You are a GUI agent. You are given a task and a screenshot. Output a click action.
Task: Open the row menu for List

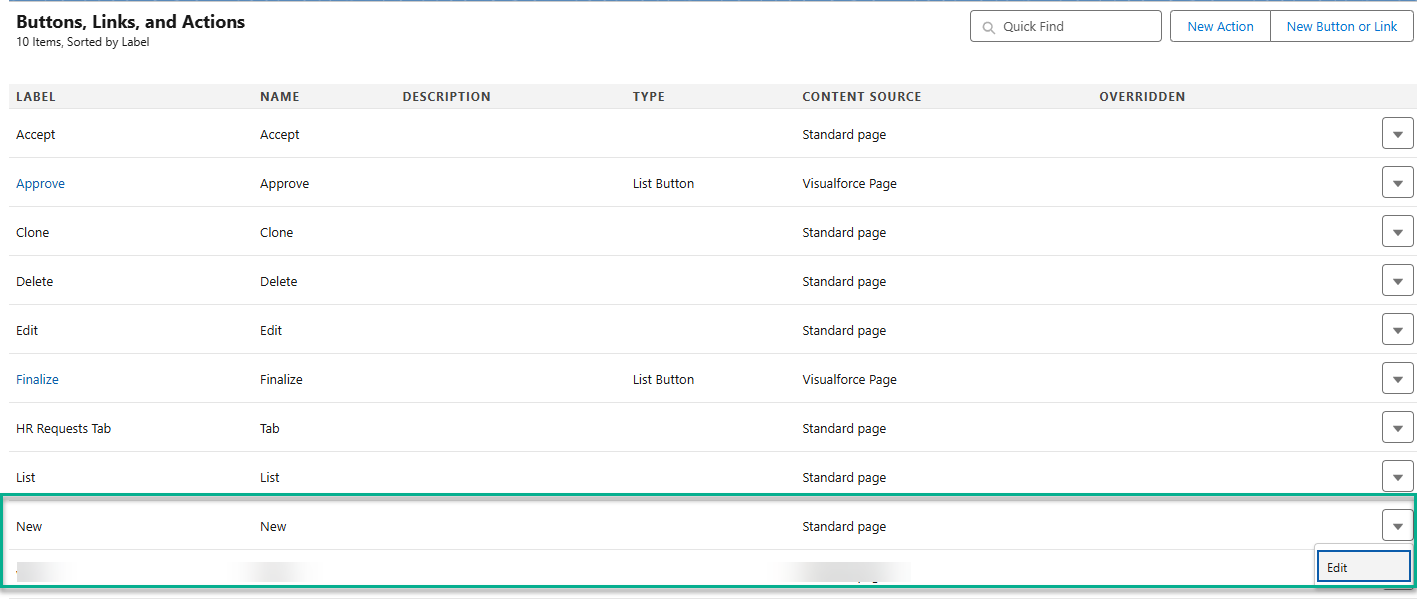pos(1397,476)
